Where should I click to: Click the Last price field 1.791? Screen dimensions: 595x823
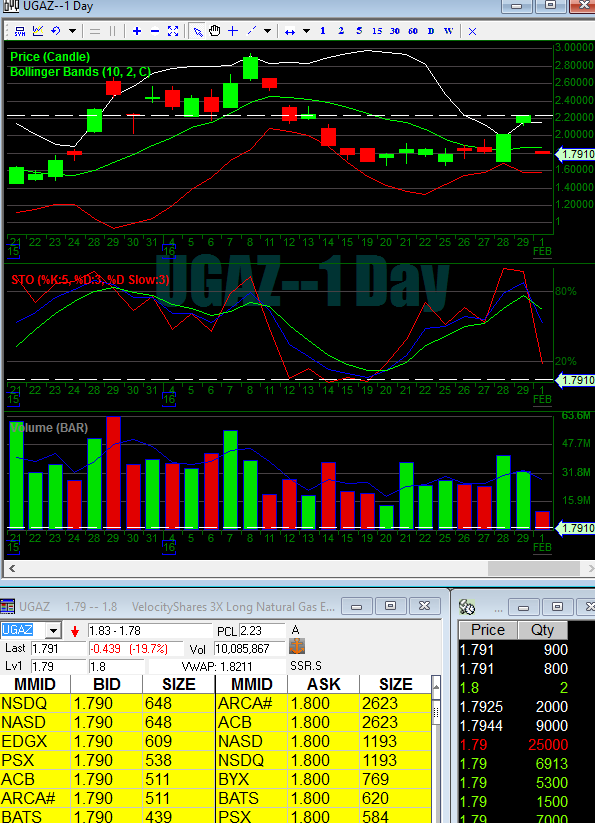click(x=58, y=649)
